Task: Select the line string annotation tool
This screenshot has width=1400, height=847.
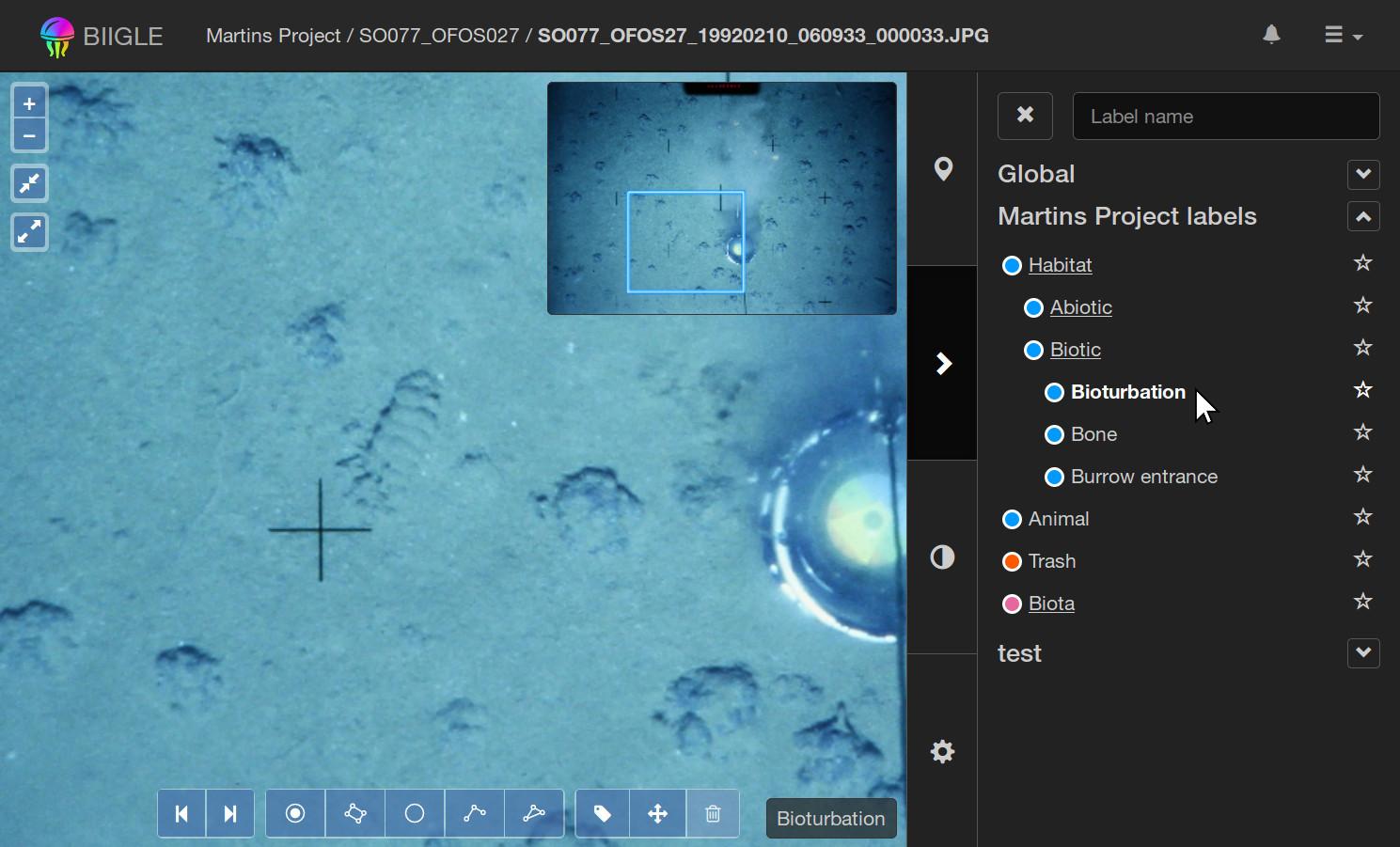Action: point(475,814)
